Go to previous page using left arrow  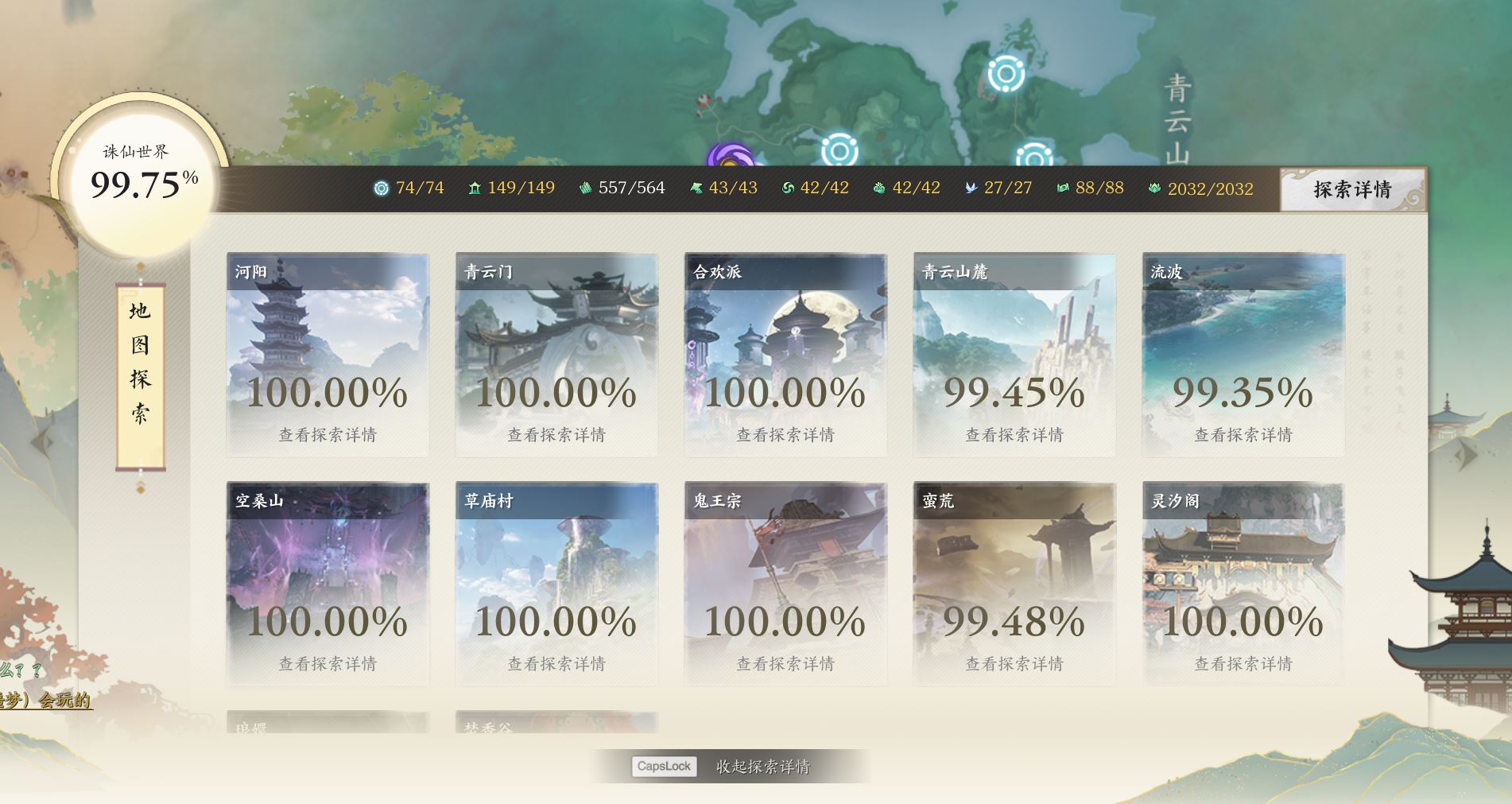[41, 441]
